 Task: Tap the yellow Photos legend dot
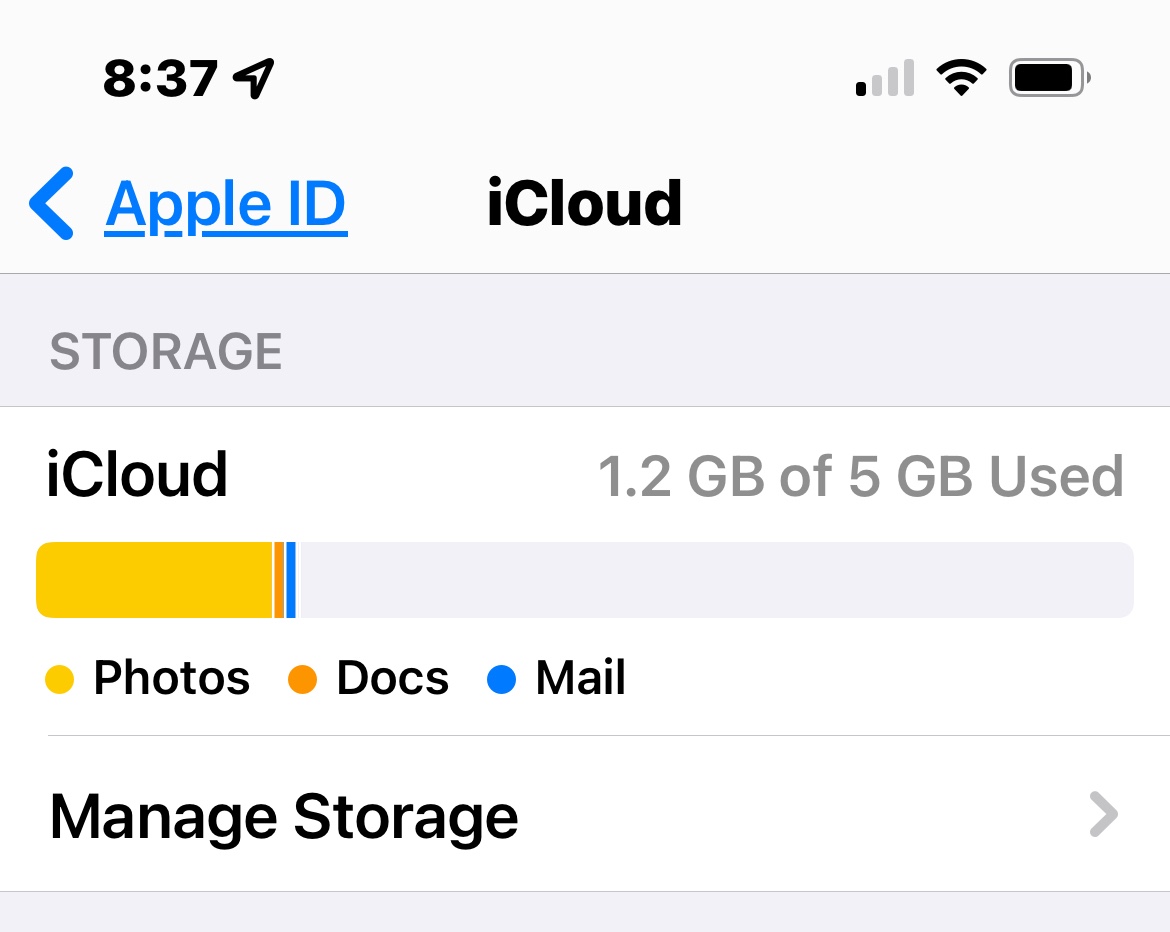60,680
